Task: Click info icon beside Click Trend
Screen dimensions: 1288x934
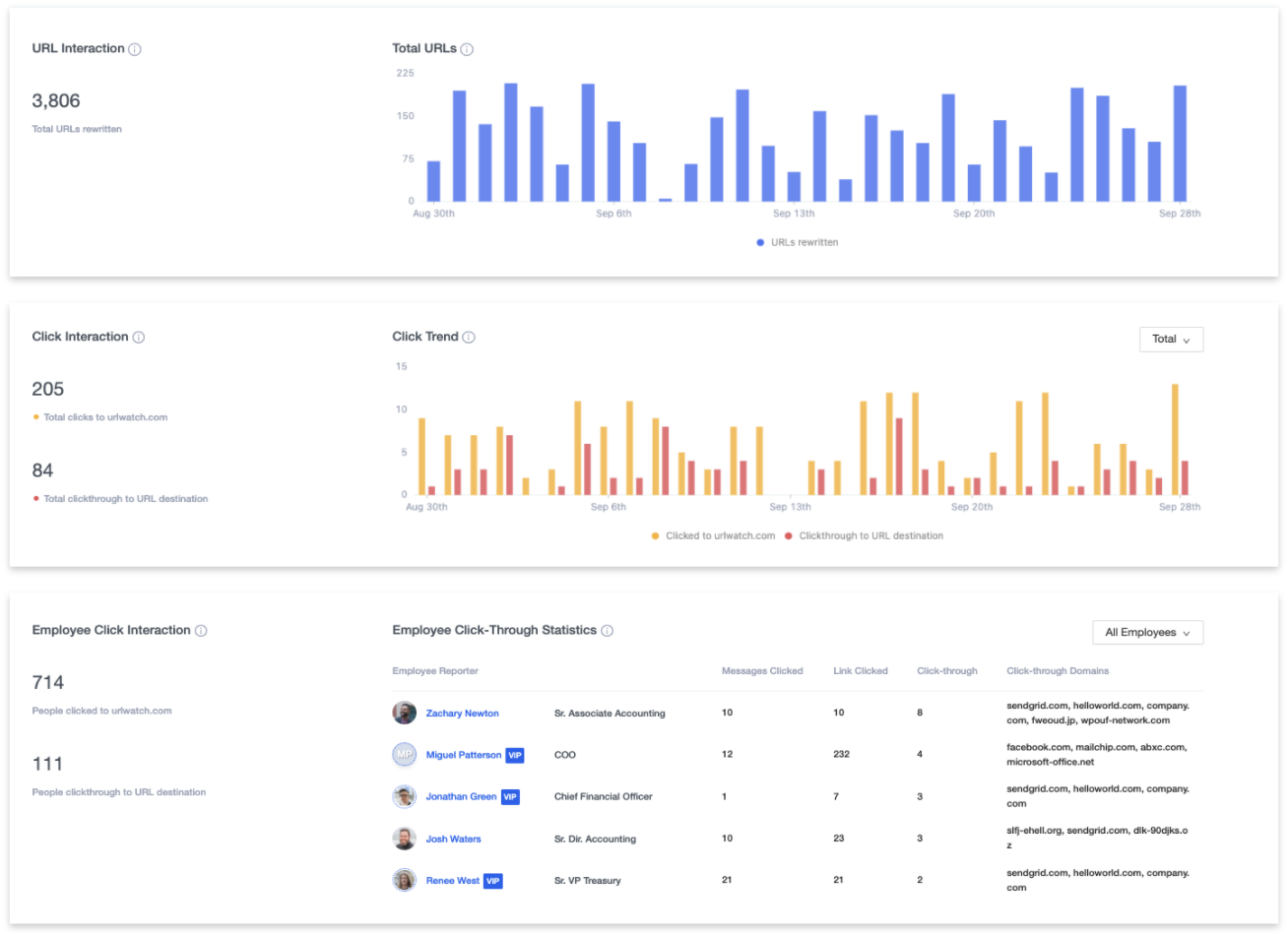Action: pos(469,338)
